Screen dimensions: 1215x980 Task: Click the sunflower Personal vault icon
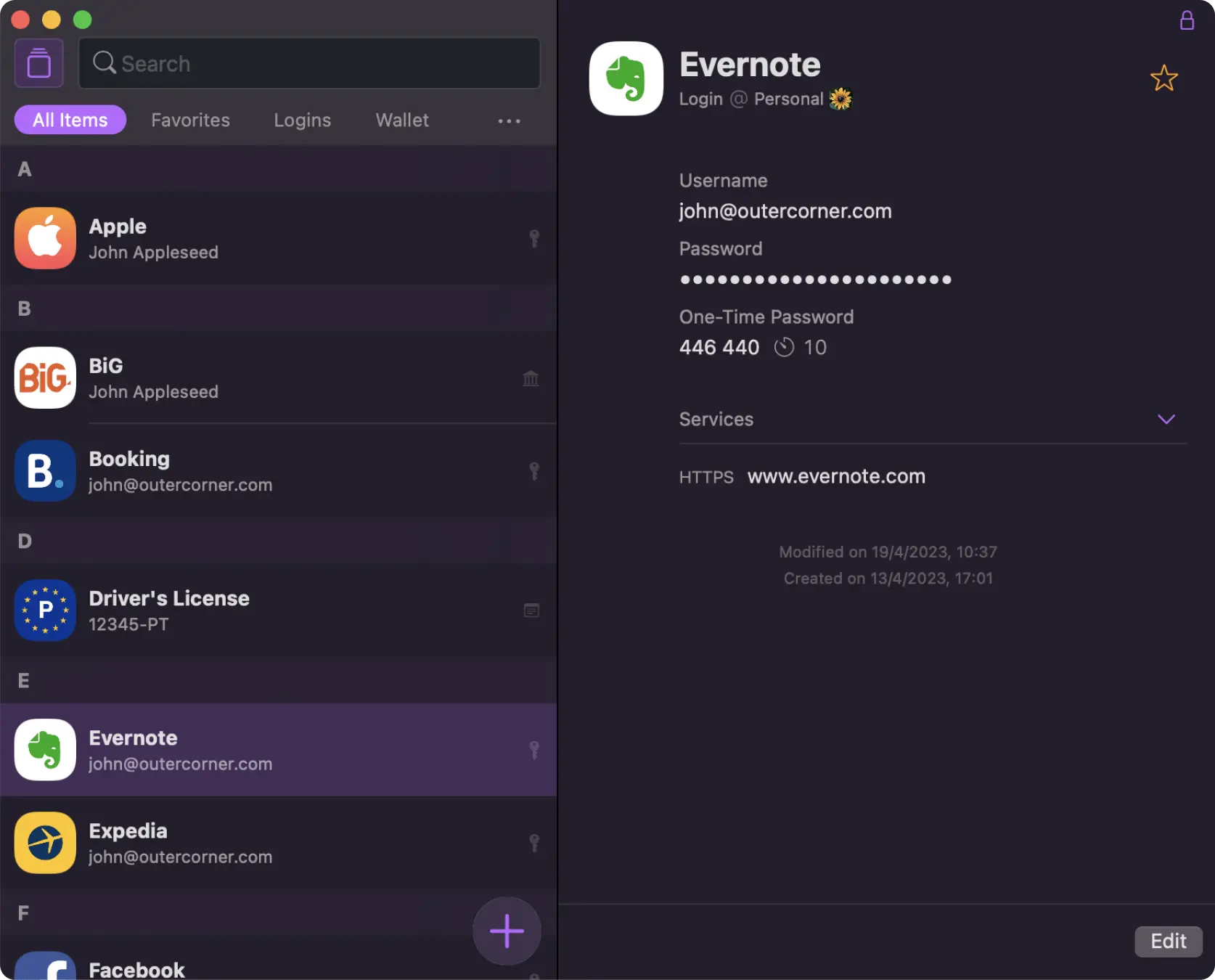pyautogui.click(x=840, y=99)
